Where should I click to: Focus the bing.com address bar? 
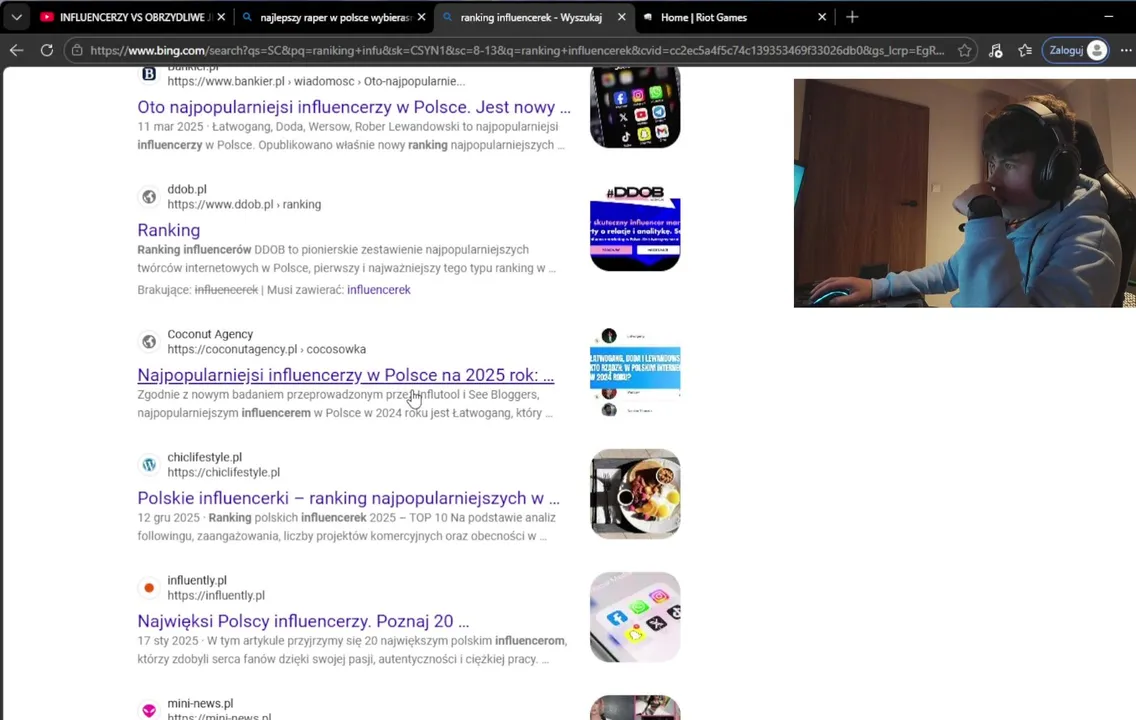click(517, 50)
